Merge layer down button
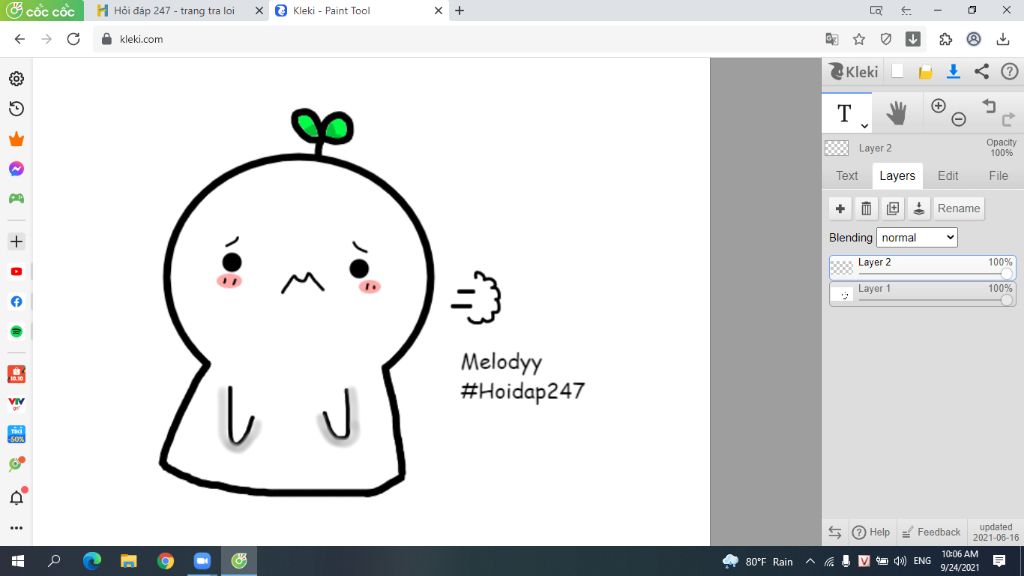 click(x=919, y=208)
